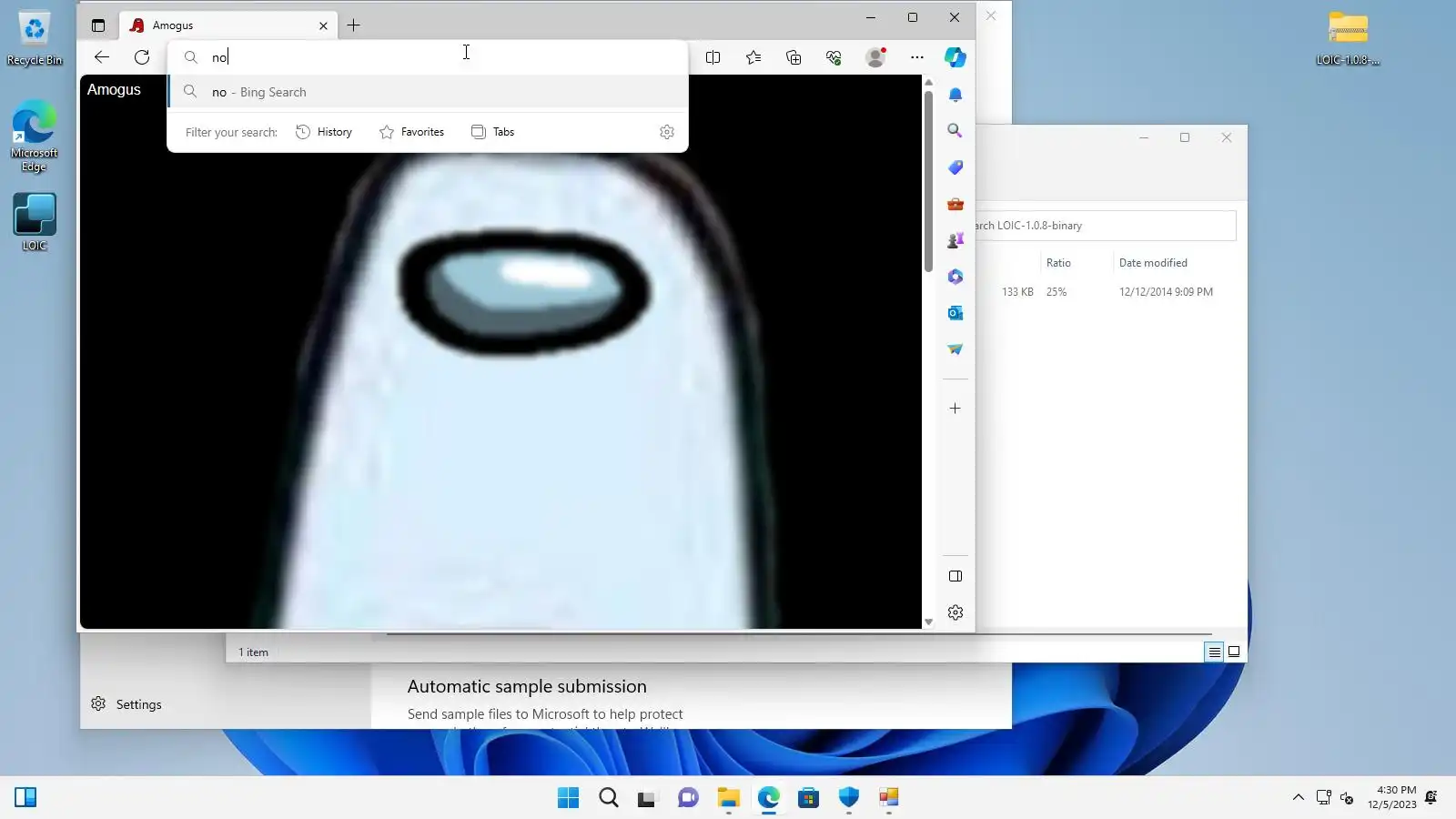
Task: Filter address bar search by History
Action: (x=324, y=132)
